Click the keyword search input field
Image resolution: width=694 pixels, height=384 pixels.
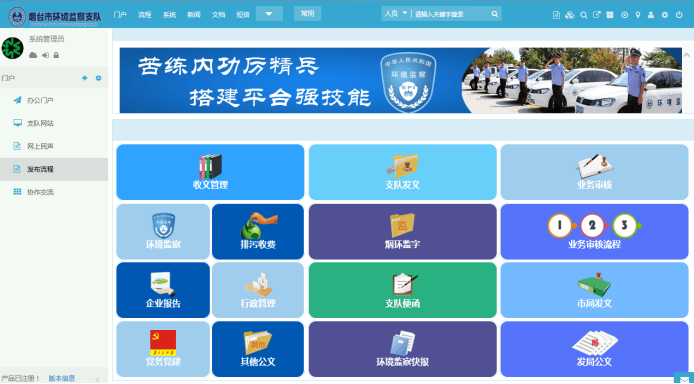click(451, 14)
